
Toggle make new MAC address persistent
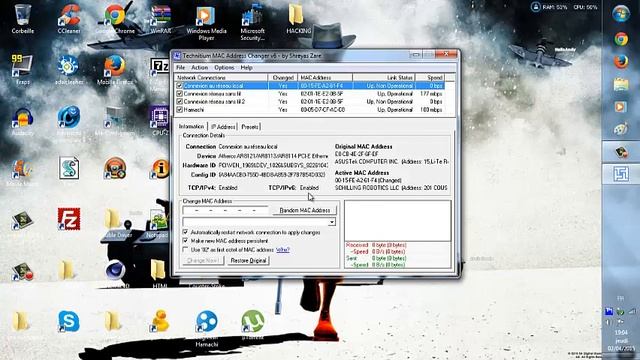tap(185, 240)
